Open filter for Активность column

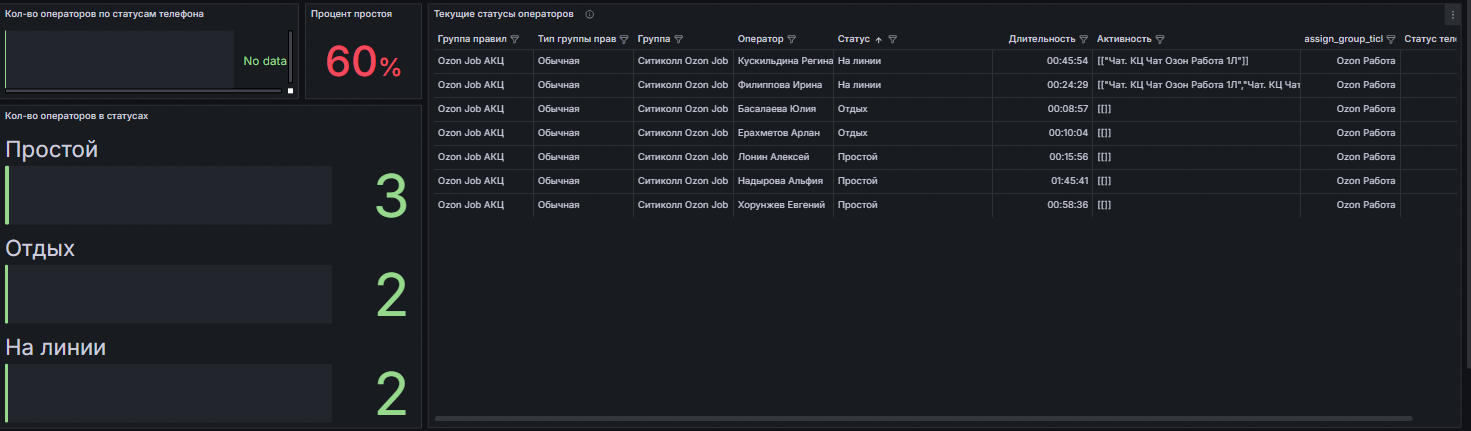(x=1160, y=39)
